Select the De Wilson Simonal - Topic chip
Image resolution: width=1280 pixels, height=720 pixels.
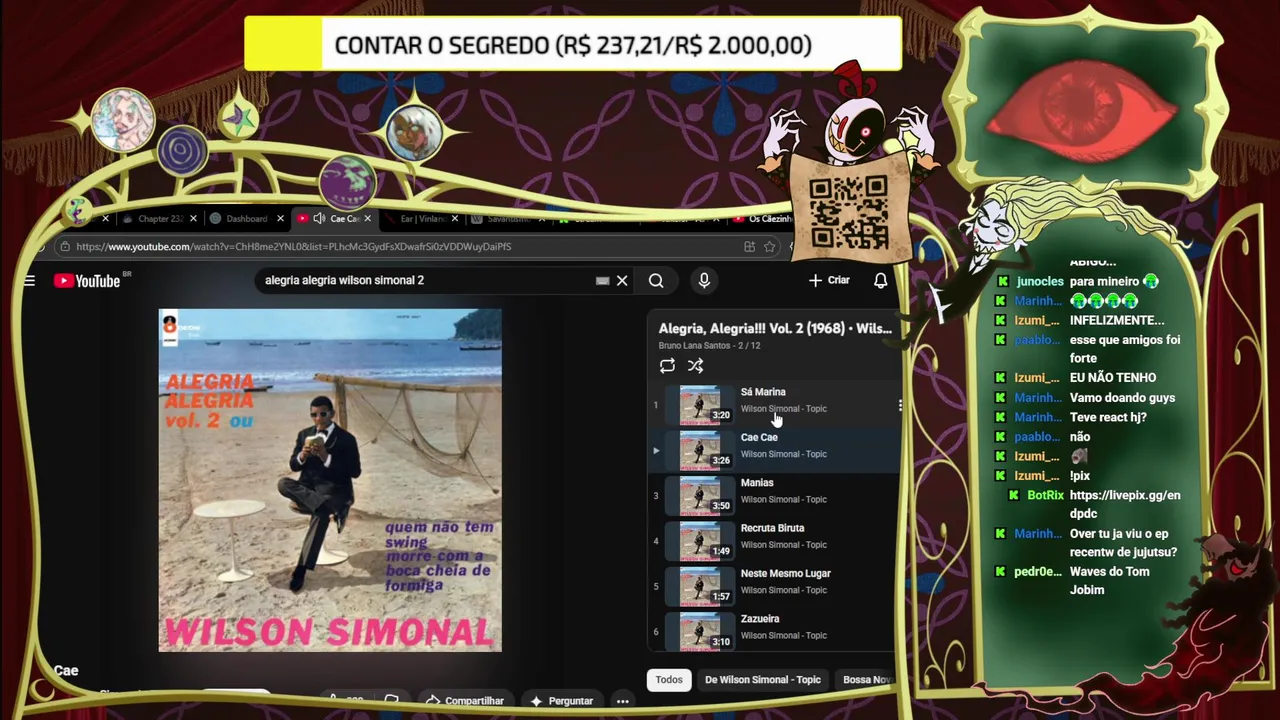pos(763,680)
